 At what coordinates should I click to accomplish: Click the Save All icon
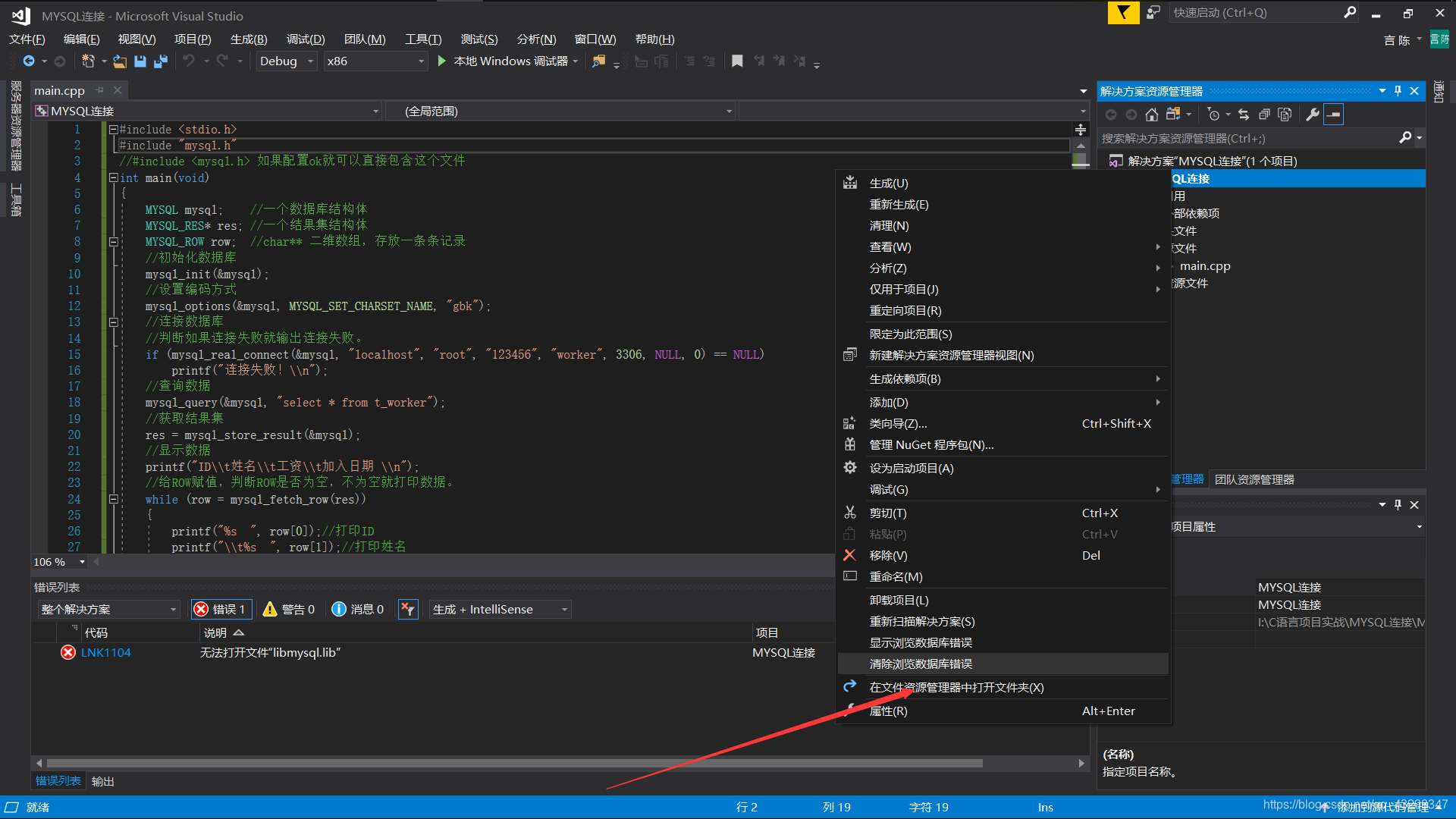pyautogui.click(x=161, y=61)
